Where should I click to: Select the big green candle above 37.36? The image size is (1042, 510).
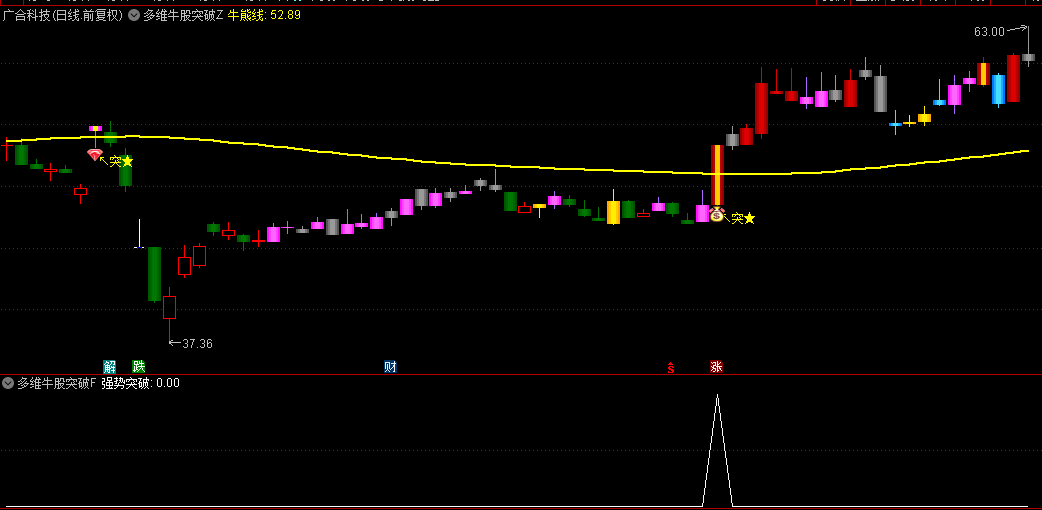tap(154, 274)
